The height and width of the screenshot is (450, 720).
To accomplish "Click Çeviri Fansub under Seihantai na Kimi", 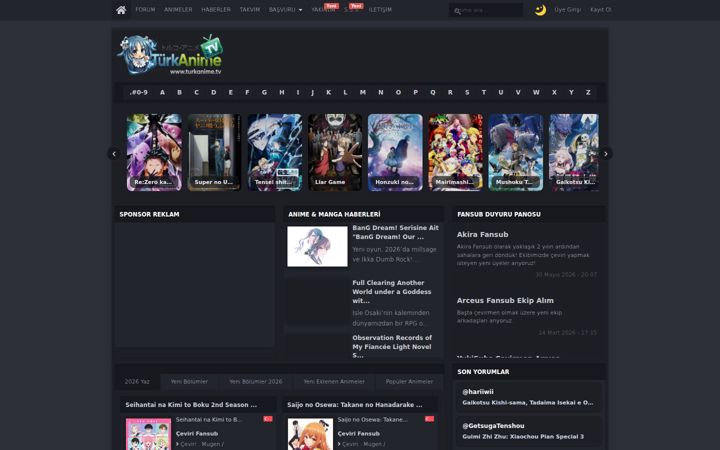I will click(x=197, y=433).
